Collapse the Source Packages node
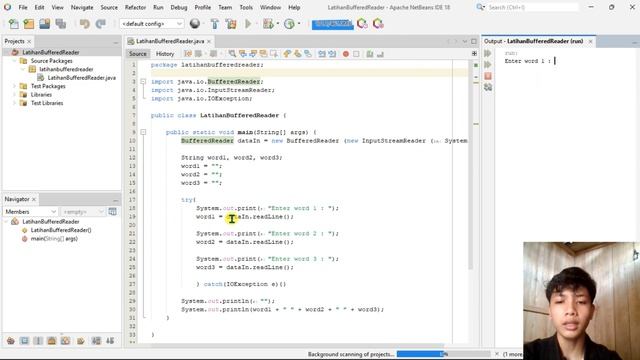 coord(15,61)
